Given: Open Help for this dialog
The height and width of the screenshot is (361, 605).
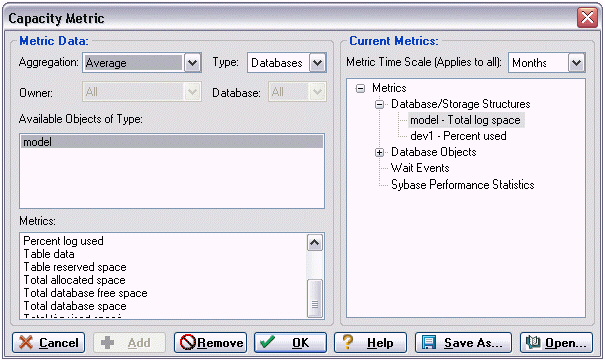Looking at the screenshot, I should pos(370,342).
